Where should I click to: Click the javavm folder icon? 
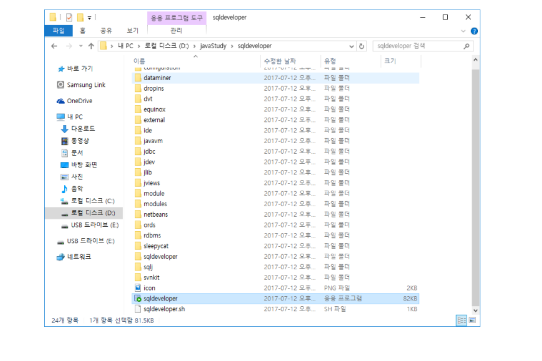(x=138, y=141)
